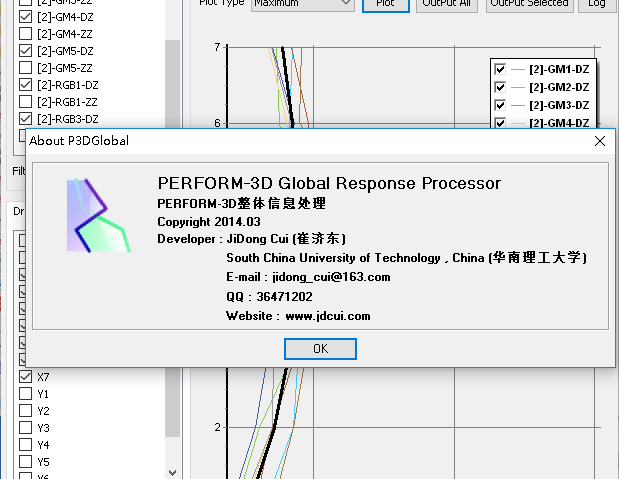The image size is (619, 479).
Task: Close the About P3DGlobal dialog
Action: click(x=599, y=141)
